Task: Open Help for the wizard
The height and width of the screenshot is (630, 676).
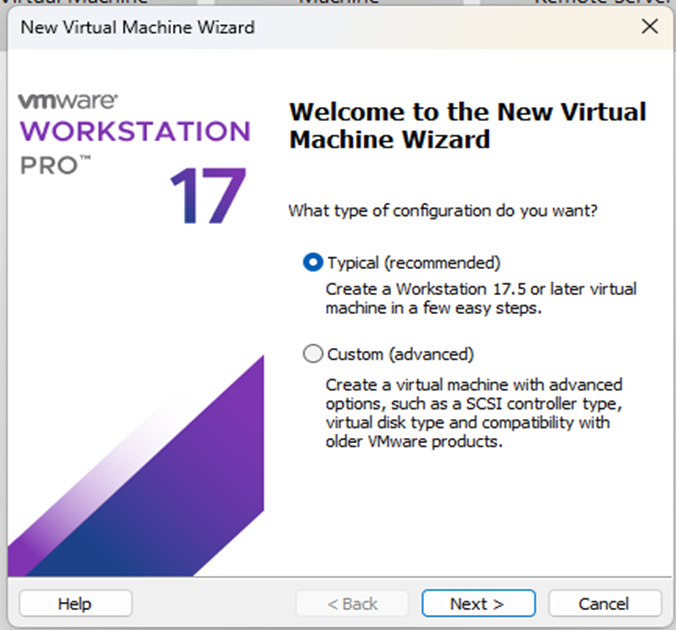Action: coord(75,603)
